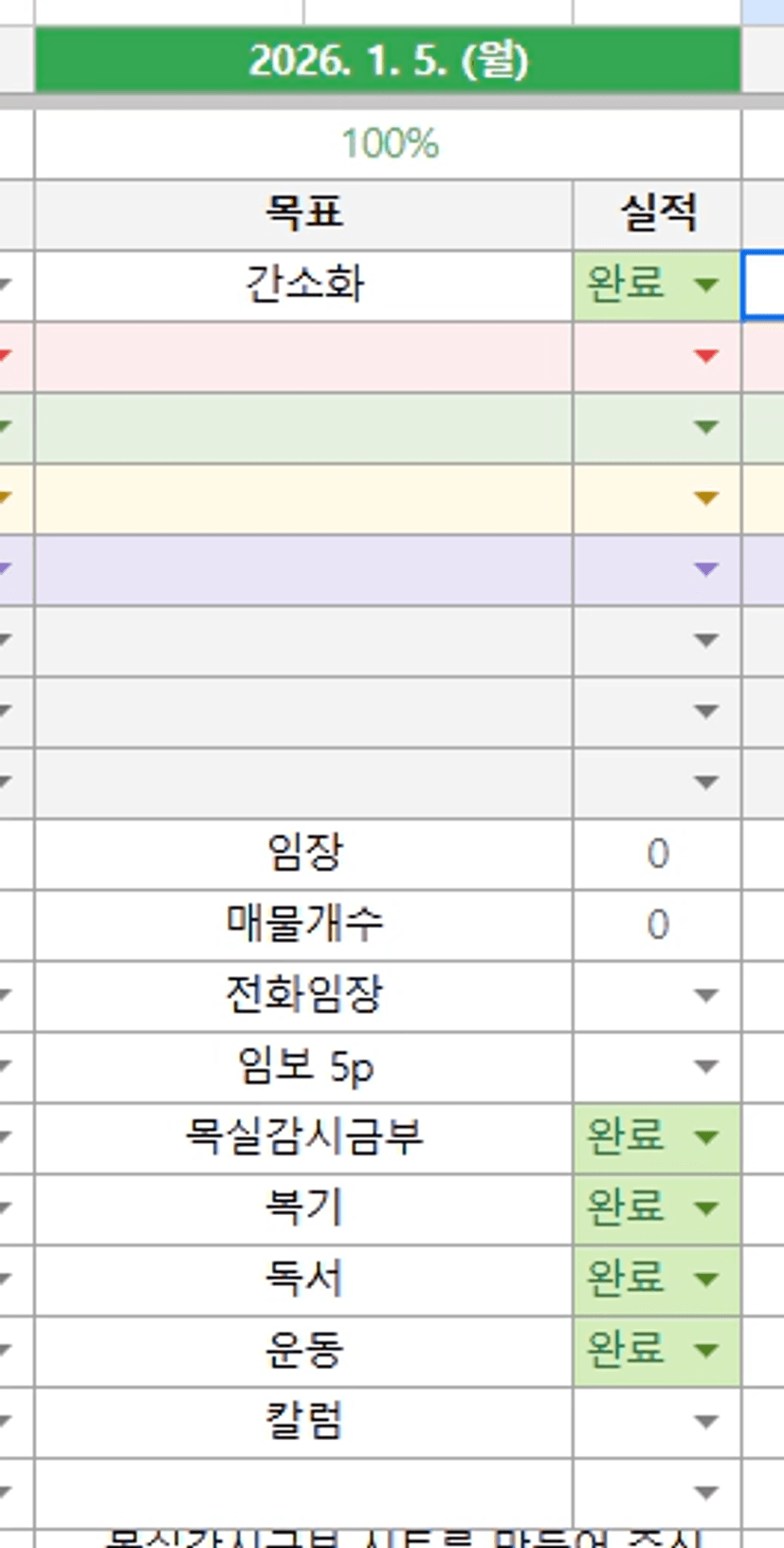Open the 완료 dropdown beside 간소화
The height and width of the screenshot is (1548, 784).
pyautogui.click(x=705, y=285)
